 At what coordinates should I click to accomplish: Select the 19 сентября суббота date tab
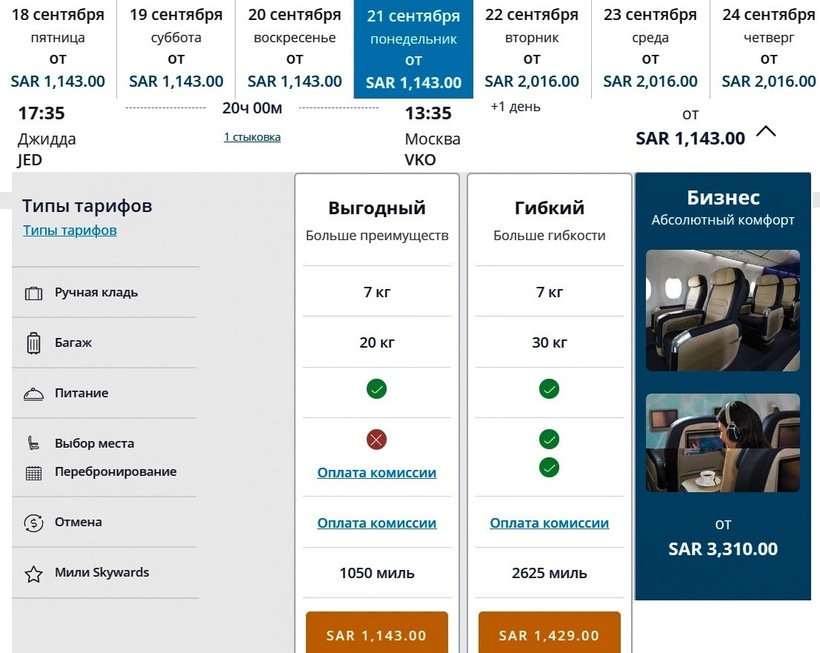point(176,49)
